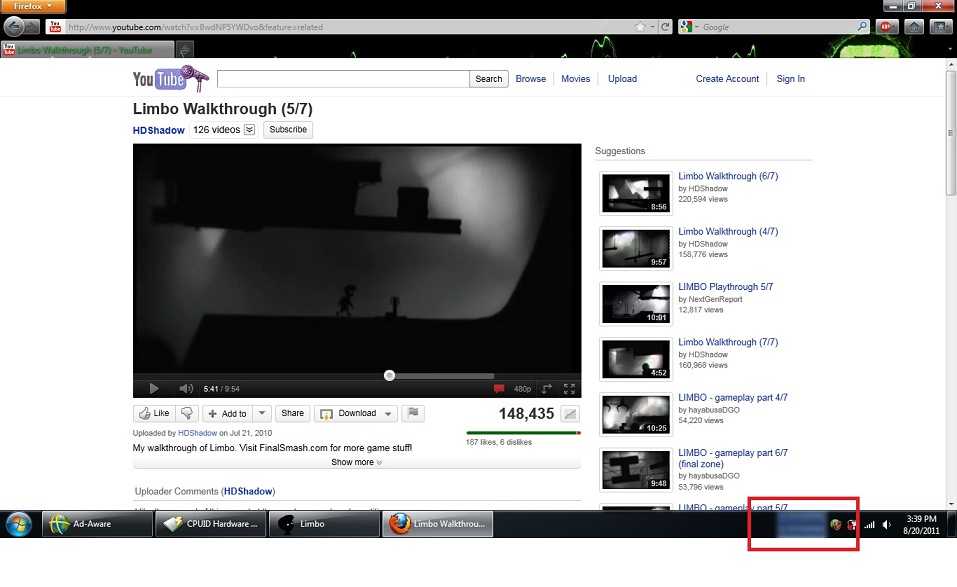Image resolution: width=957 pixels, height=587 pixels.
Task: Open LIMBO - gameplay part 6/7 link
Action: 732,458
